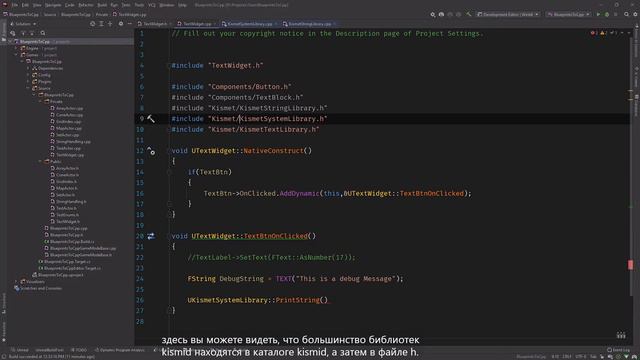This screenshot has height=360, width=640.
Task: Open the UnrealBuildTool tool window
Action: pos(49,350)
